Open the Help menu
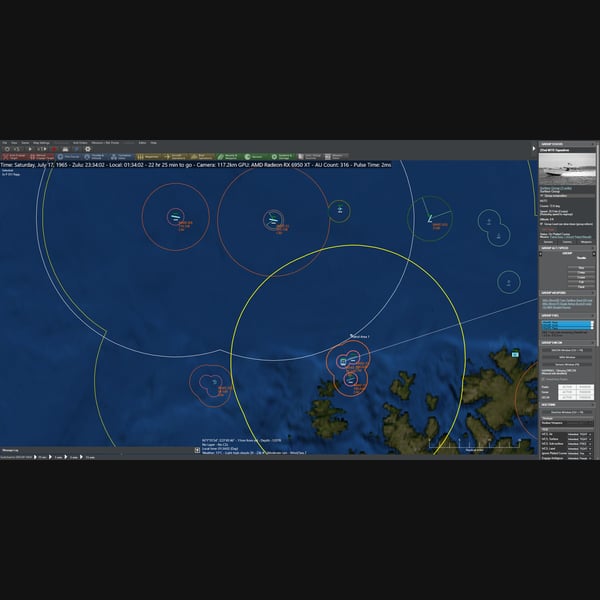 pyautogui.click(x=153, y=143)
